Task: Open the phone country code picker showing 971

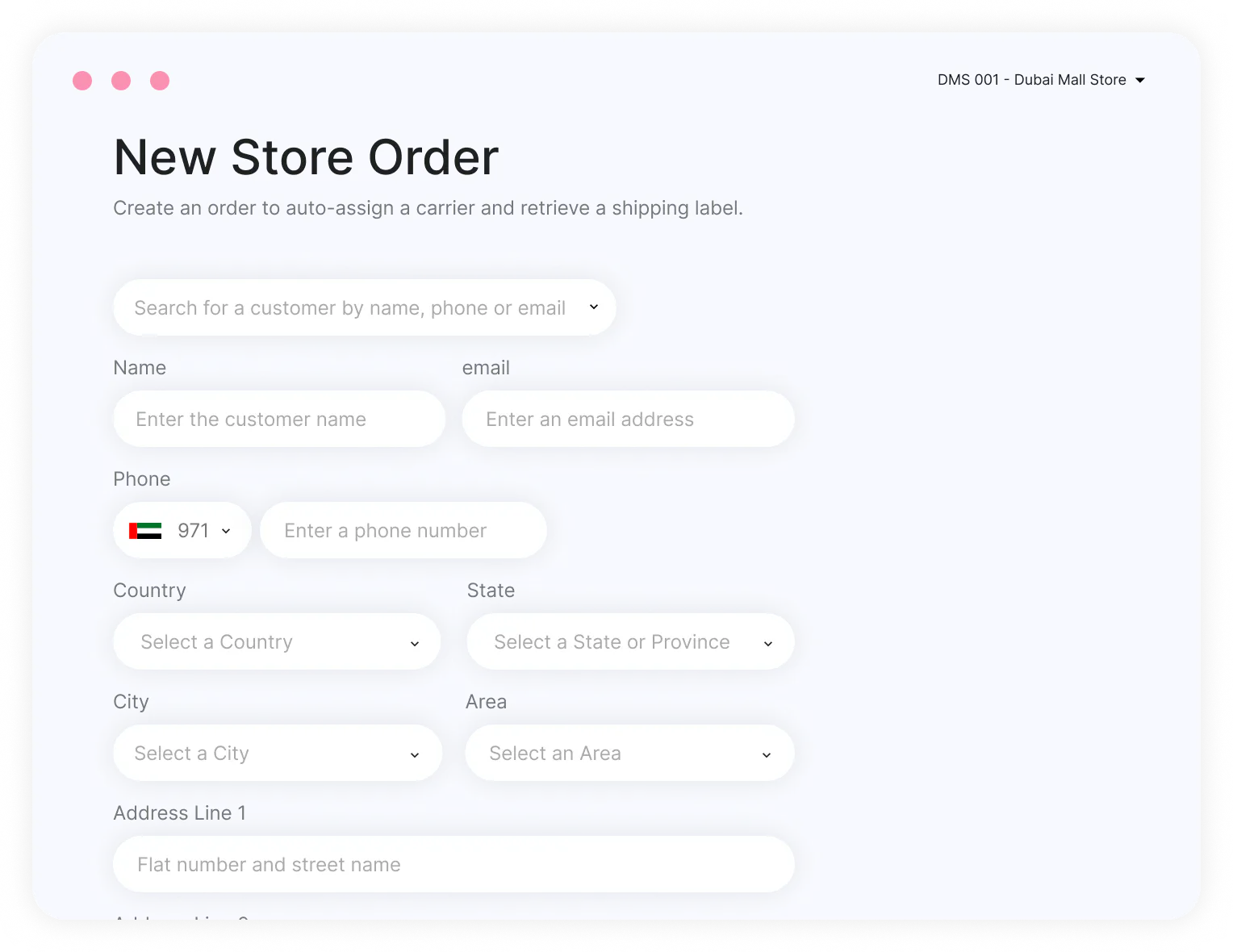Action: pyautogui.click(x=181, y=530)
